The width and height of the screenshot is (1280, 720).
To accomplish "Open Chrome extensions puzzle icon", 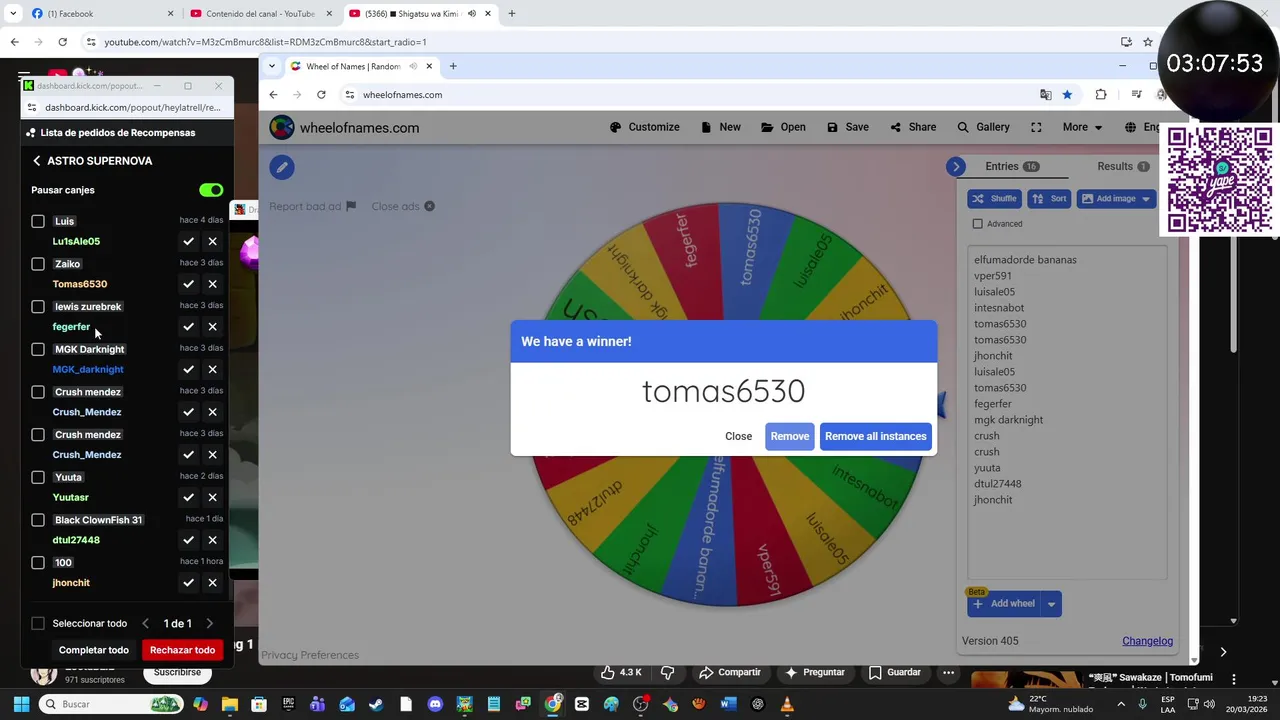I will 1101,95.
